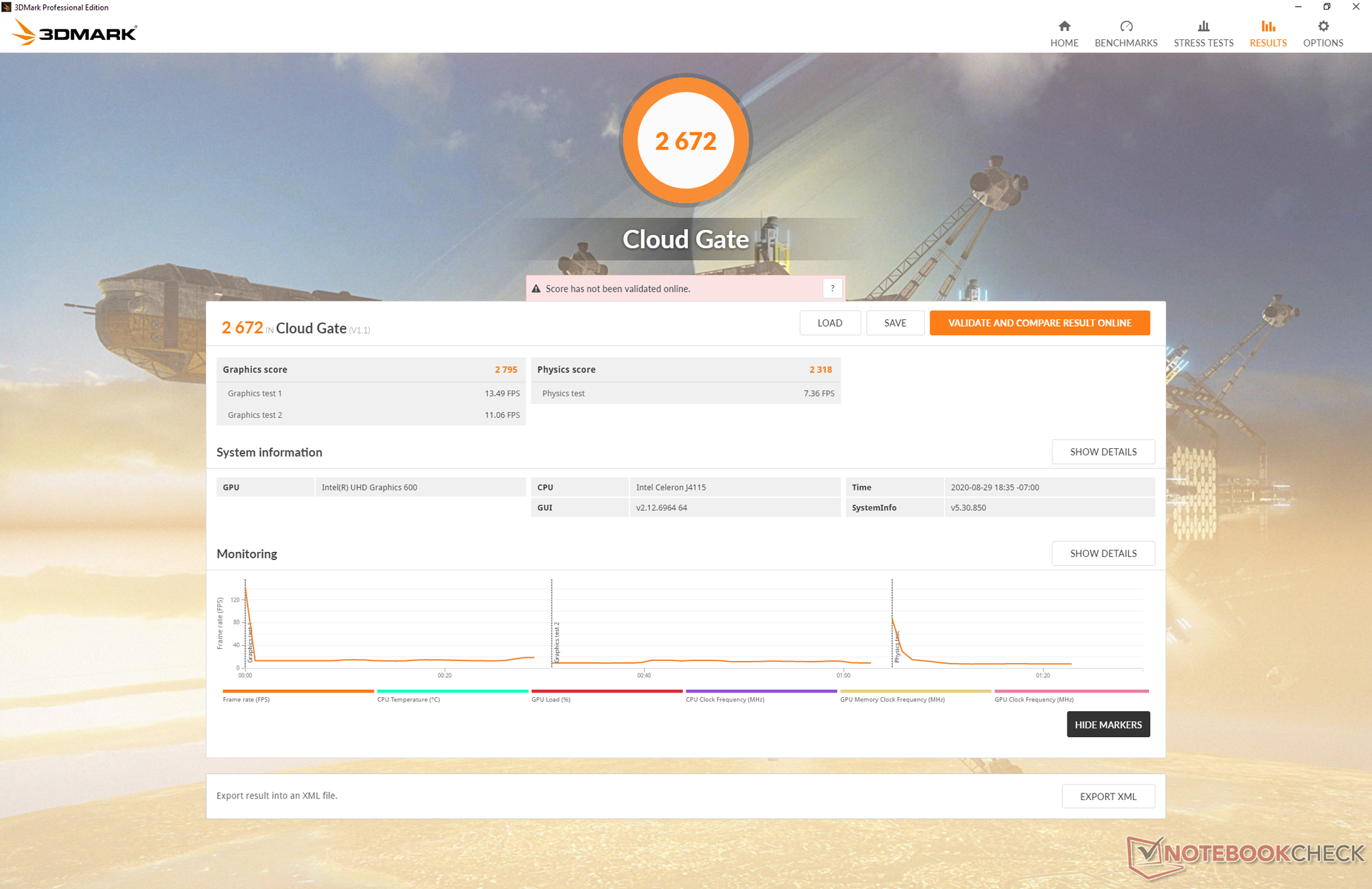The width and height of the screenshot is (1372, 889).
Task: Click the Graphics test 2 chart marker
Action: tap(557, 642)
